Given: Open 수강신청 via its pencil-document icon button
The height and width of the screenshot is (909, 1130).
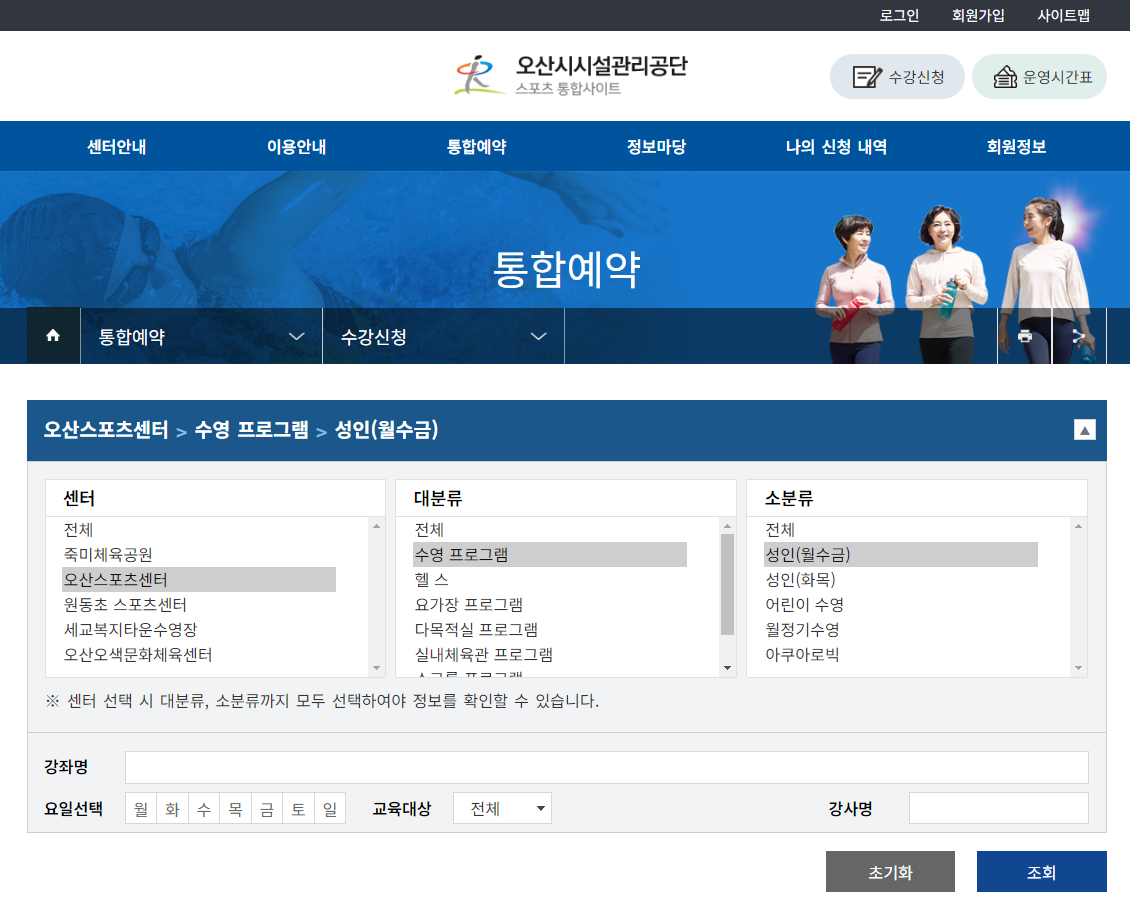Looking at the screenshot, I should [x=897, y=76].
